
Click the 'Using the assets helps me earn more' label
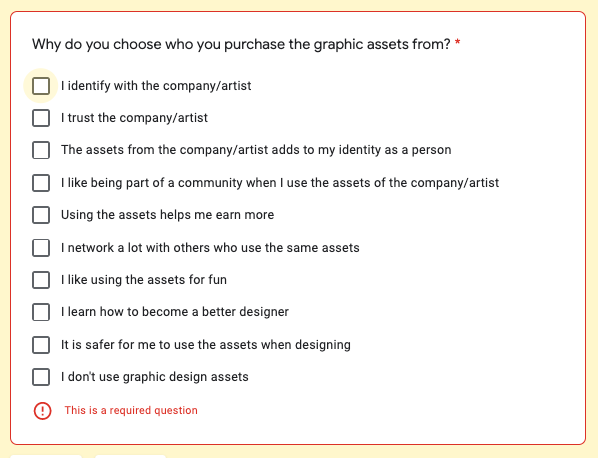167,215
